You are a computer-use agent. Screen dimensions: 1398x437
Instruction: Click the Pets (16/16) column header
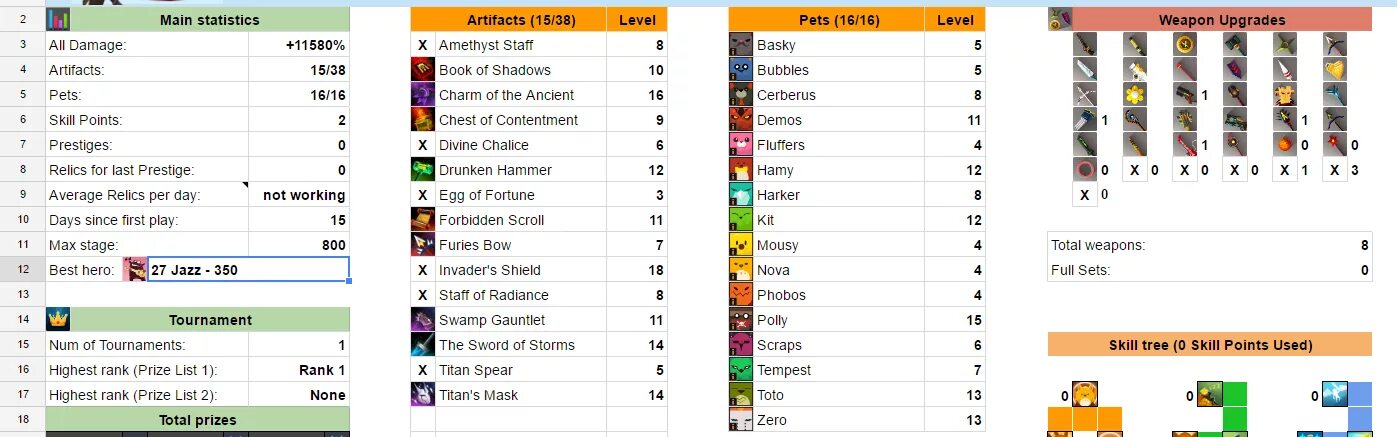[826, 20]
